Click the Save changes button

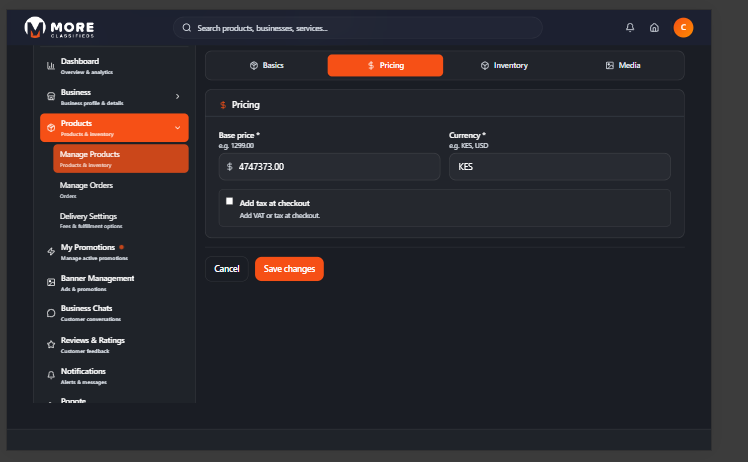tap(289, 269)
